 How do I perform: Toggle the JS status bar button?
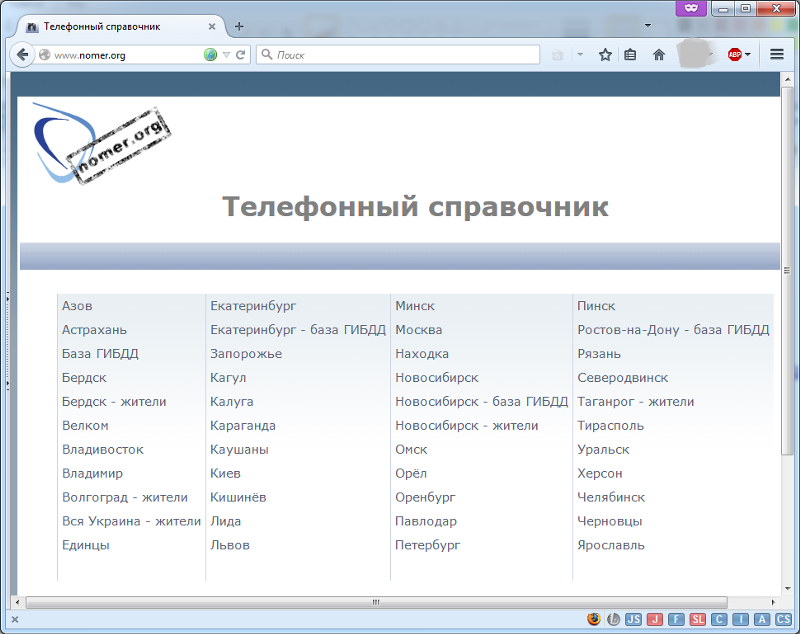click(x=633, y=619)
